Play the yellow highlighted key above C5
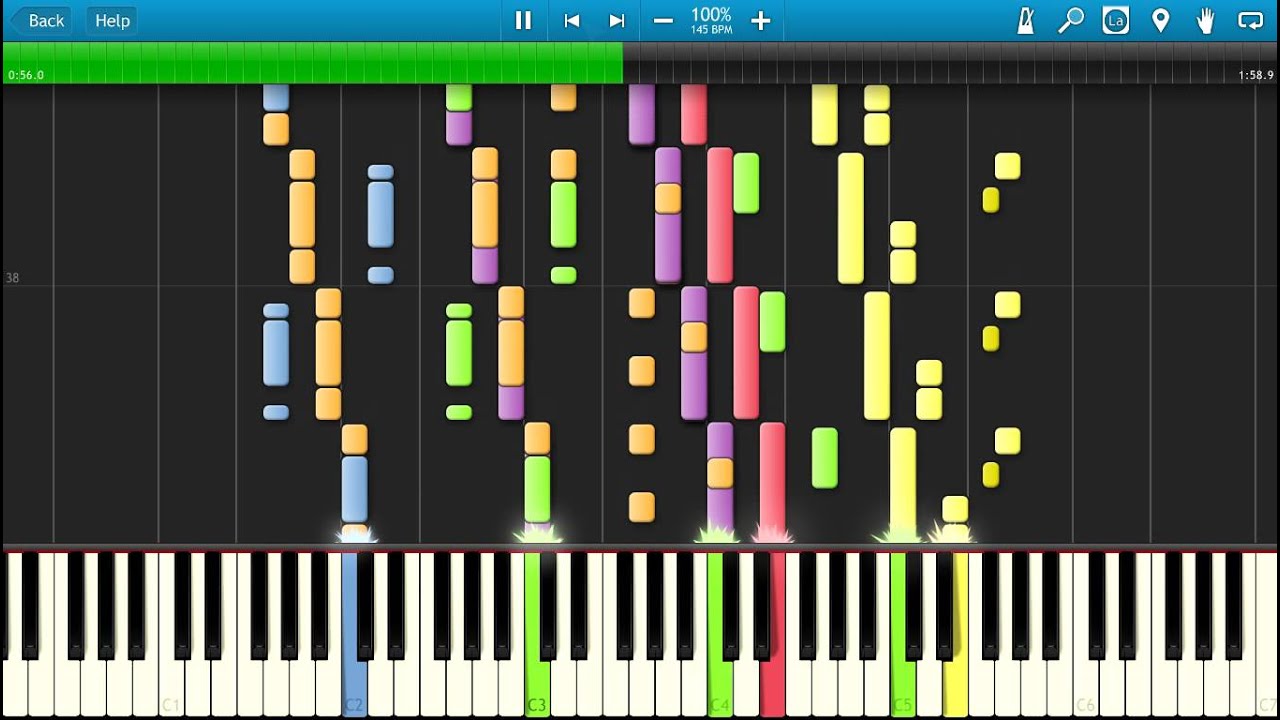This screenshot has height=720, width=1280. (955, 690)
